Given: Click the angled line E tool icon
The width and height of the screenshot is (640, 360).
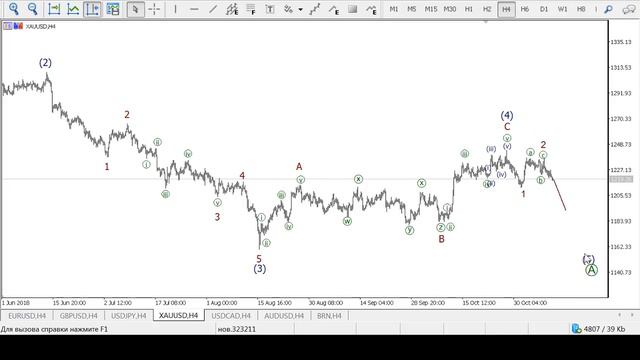Looking at the screenshot, I should tap(334, 9).
